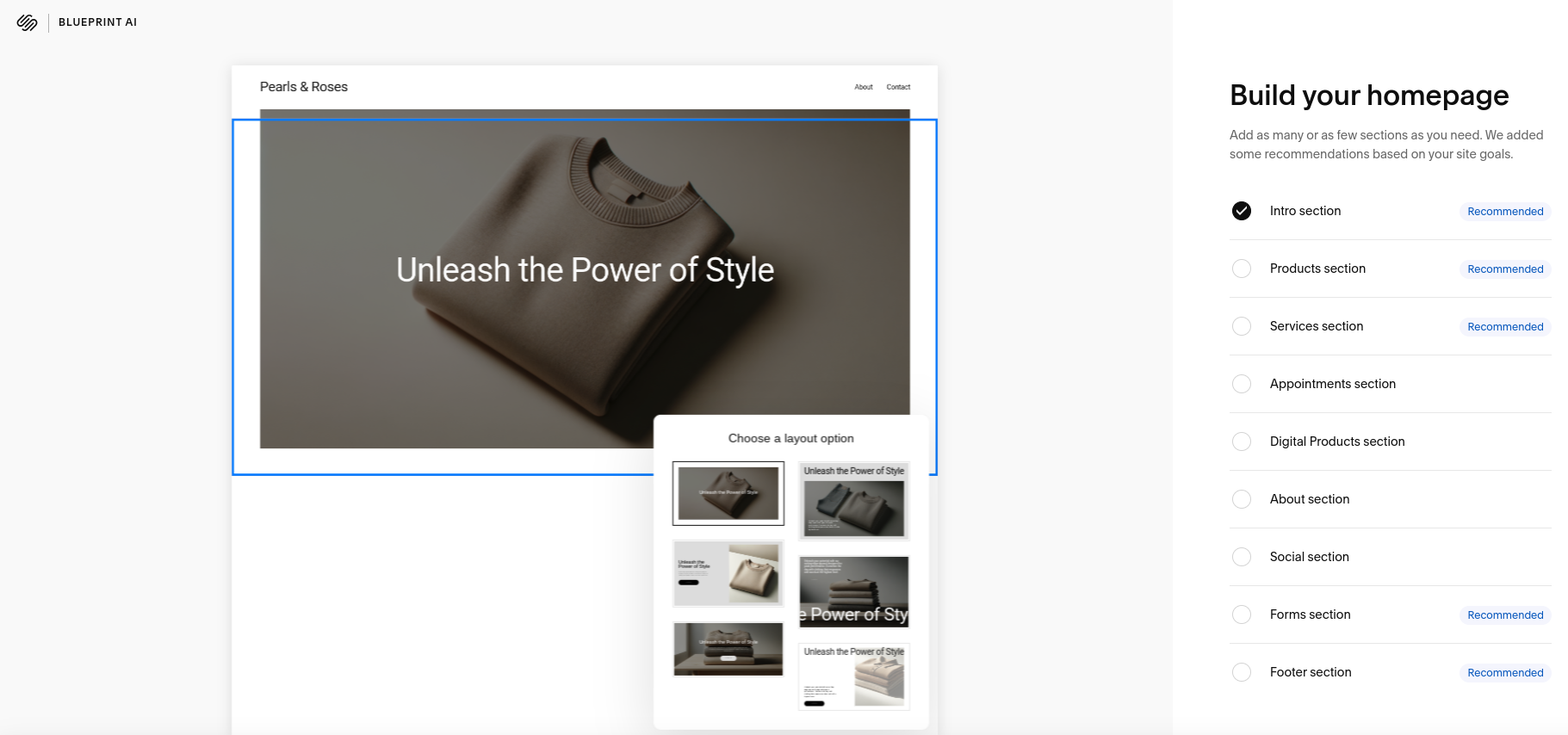Image resolution: width=1568 pixels, height=735 pixels.
Task: Open the About link in preview header
Action: pos(863,87)
